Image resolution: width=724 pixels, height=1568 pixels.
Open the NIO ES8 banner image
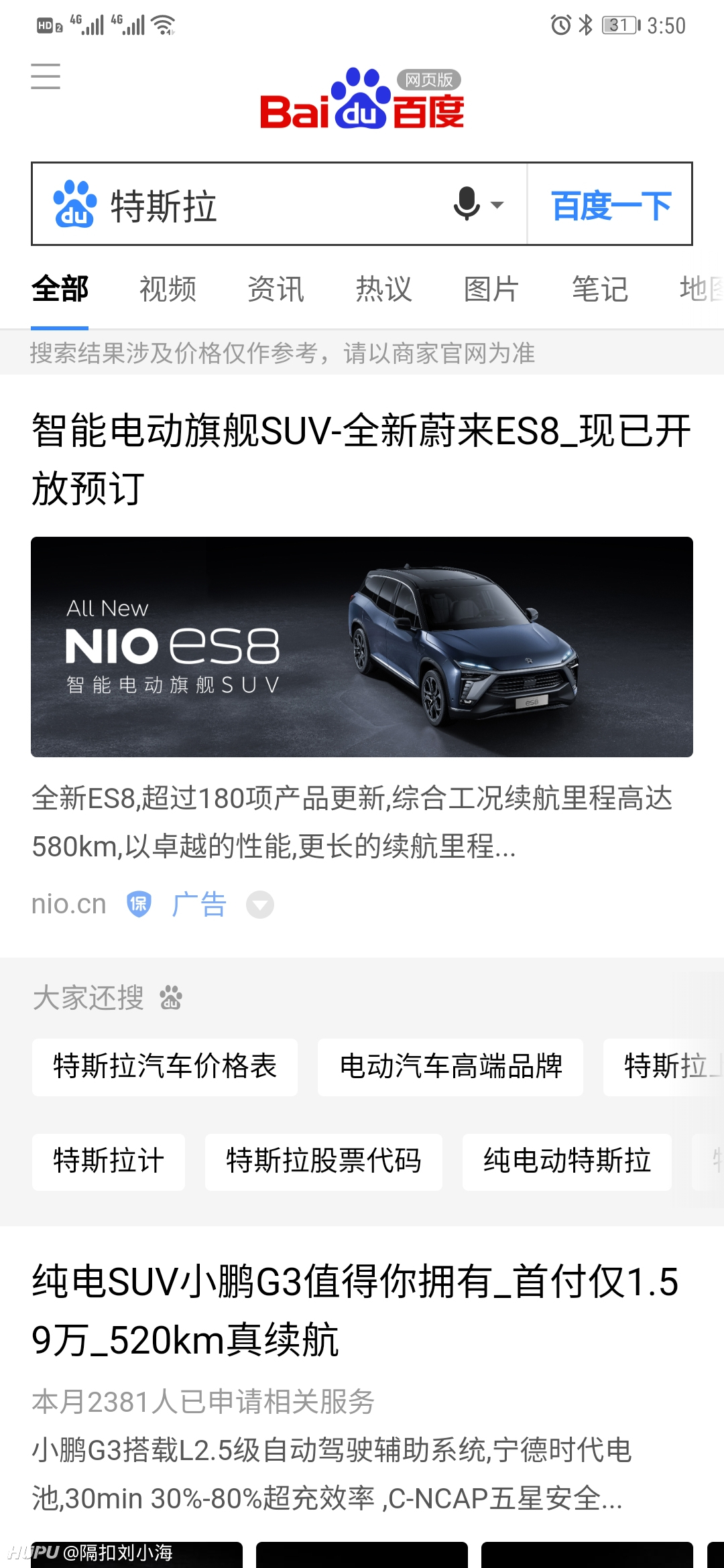[362, 647]
